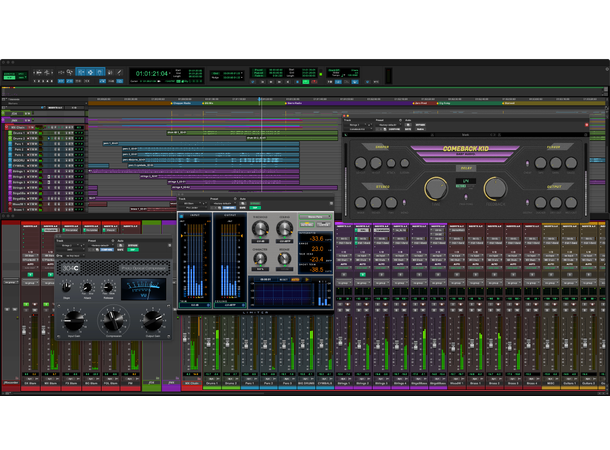Viewport: 610px width, 450px height.
Task: Open the limiter preset selector dropdown
Action: [315, 217]
